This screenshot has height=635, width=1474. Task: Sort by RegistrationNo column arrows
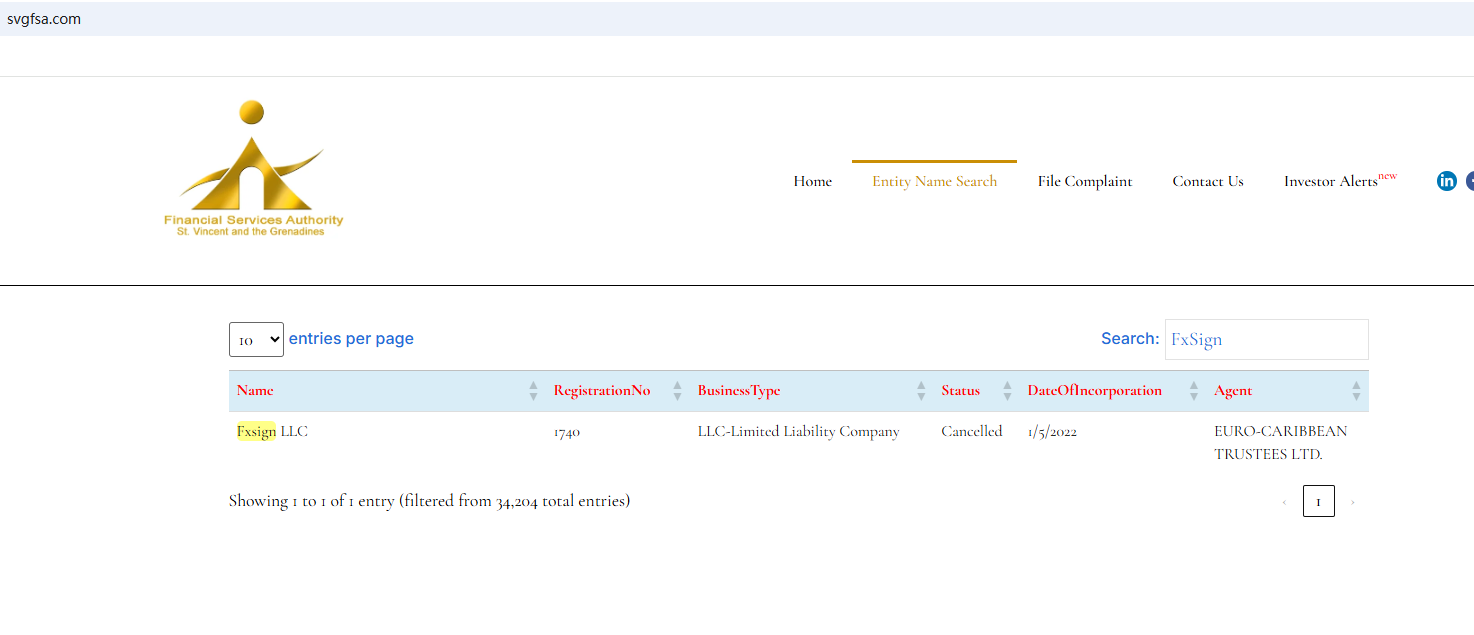tap(677, 391)
